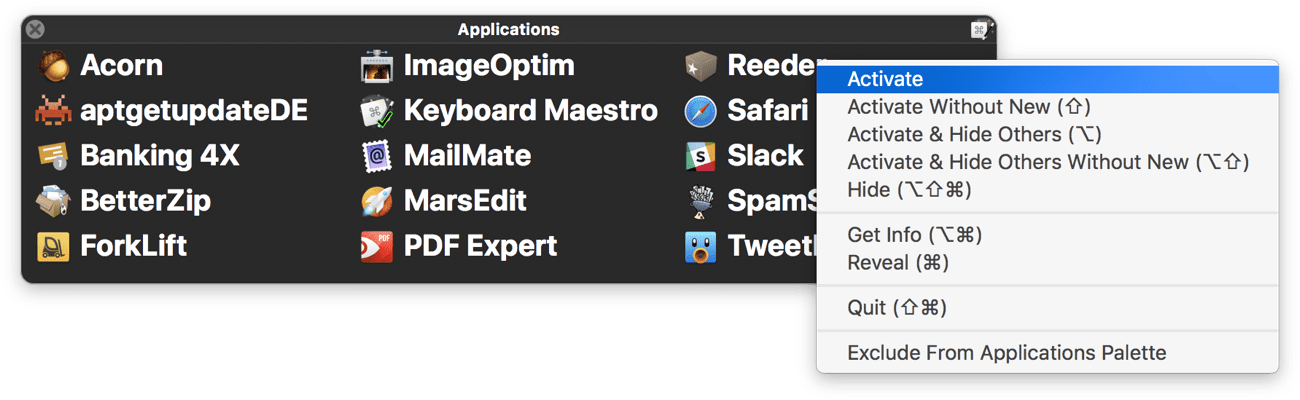
Task: Click the Banking 4X icon
Action: 53,156
